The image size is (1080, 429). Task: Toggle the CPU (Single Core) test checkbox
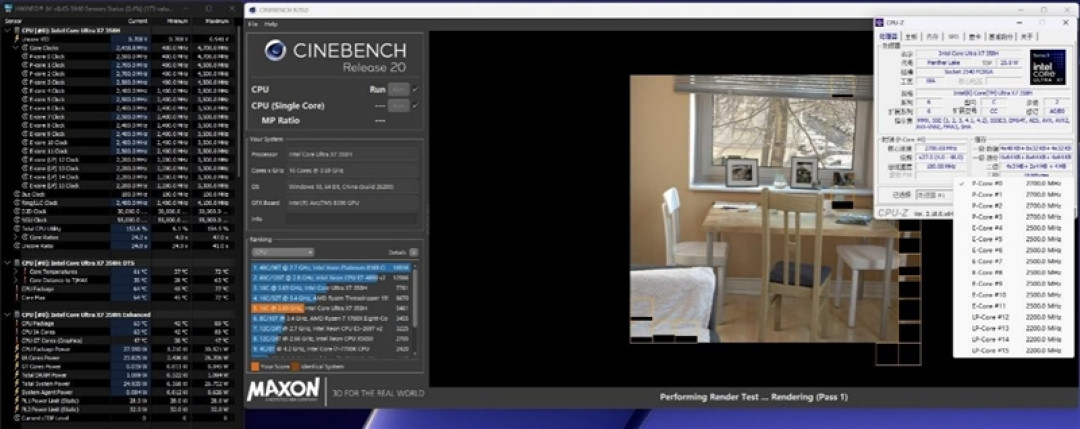tap(415, 105)
